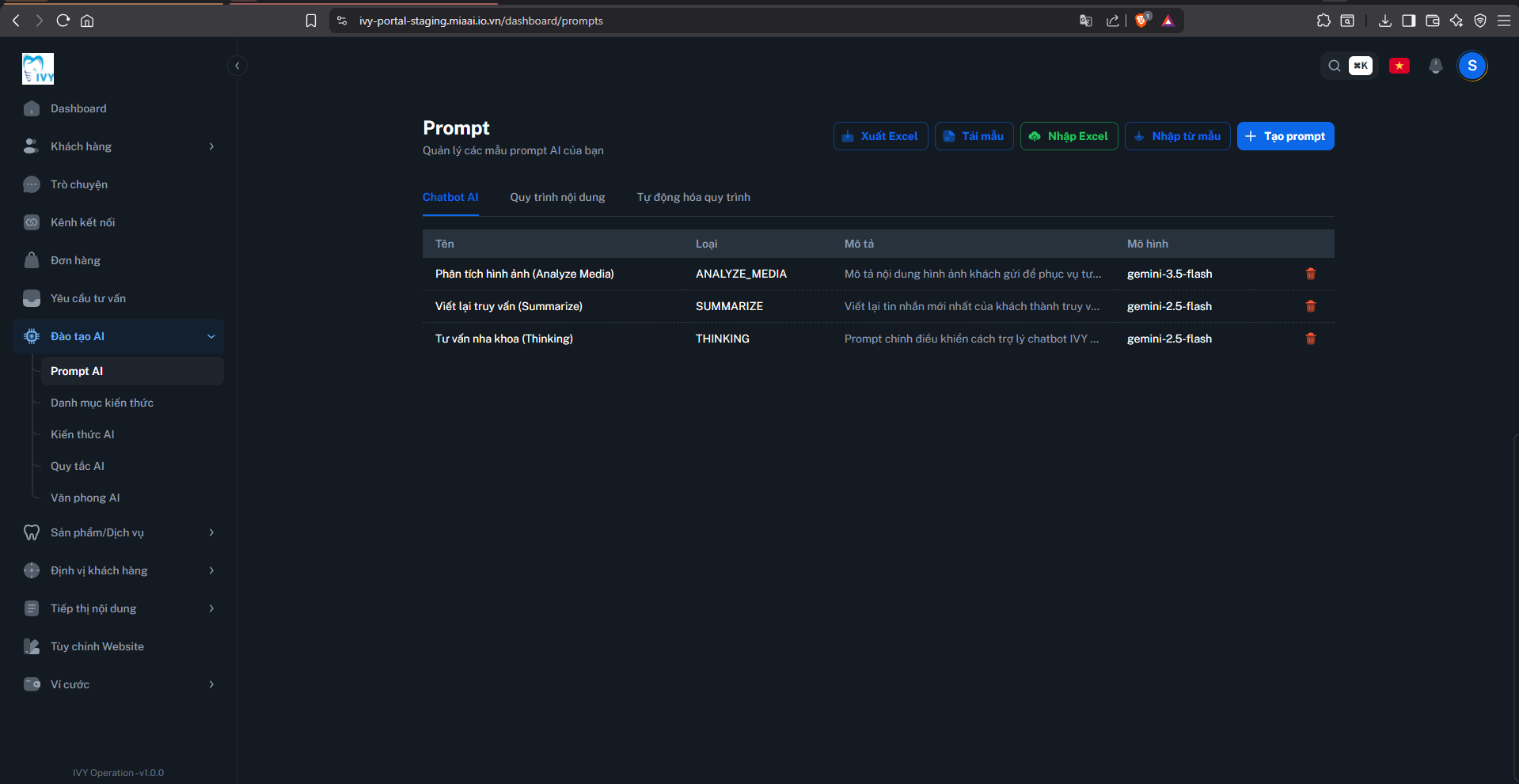Image resolution: width=1519 pixels, height=784 pixels.
Task: Delete the Summarize prompt row
Action: 1311,306
